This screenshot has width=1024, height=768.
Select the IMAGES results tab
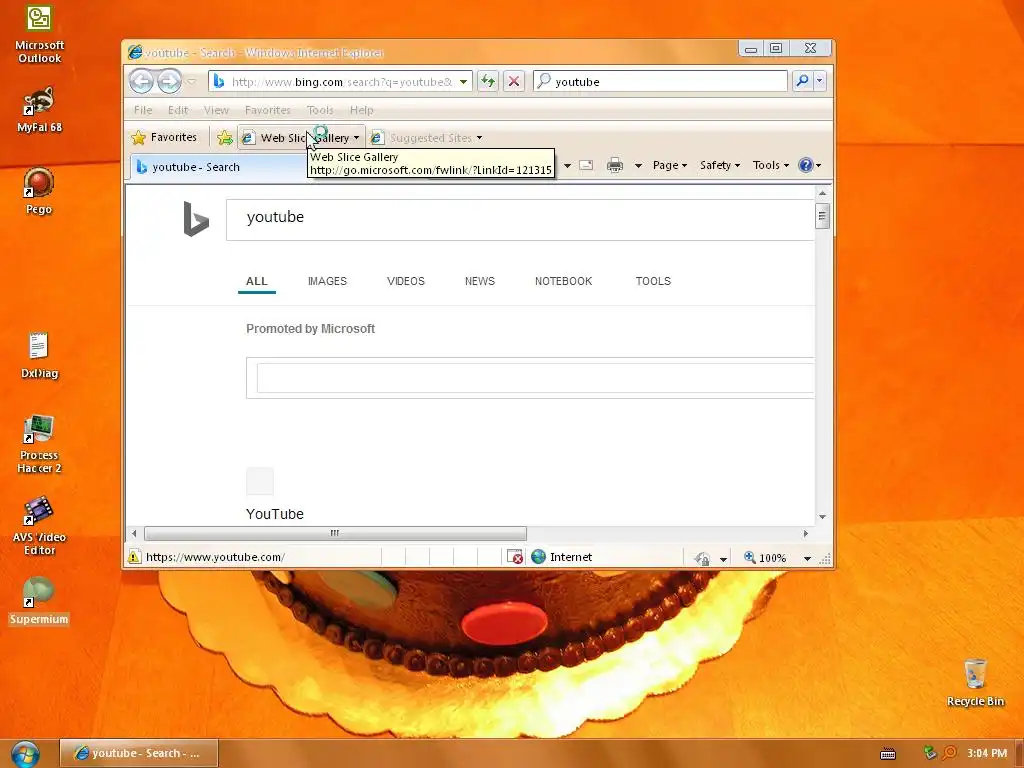point(327,281)
